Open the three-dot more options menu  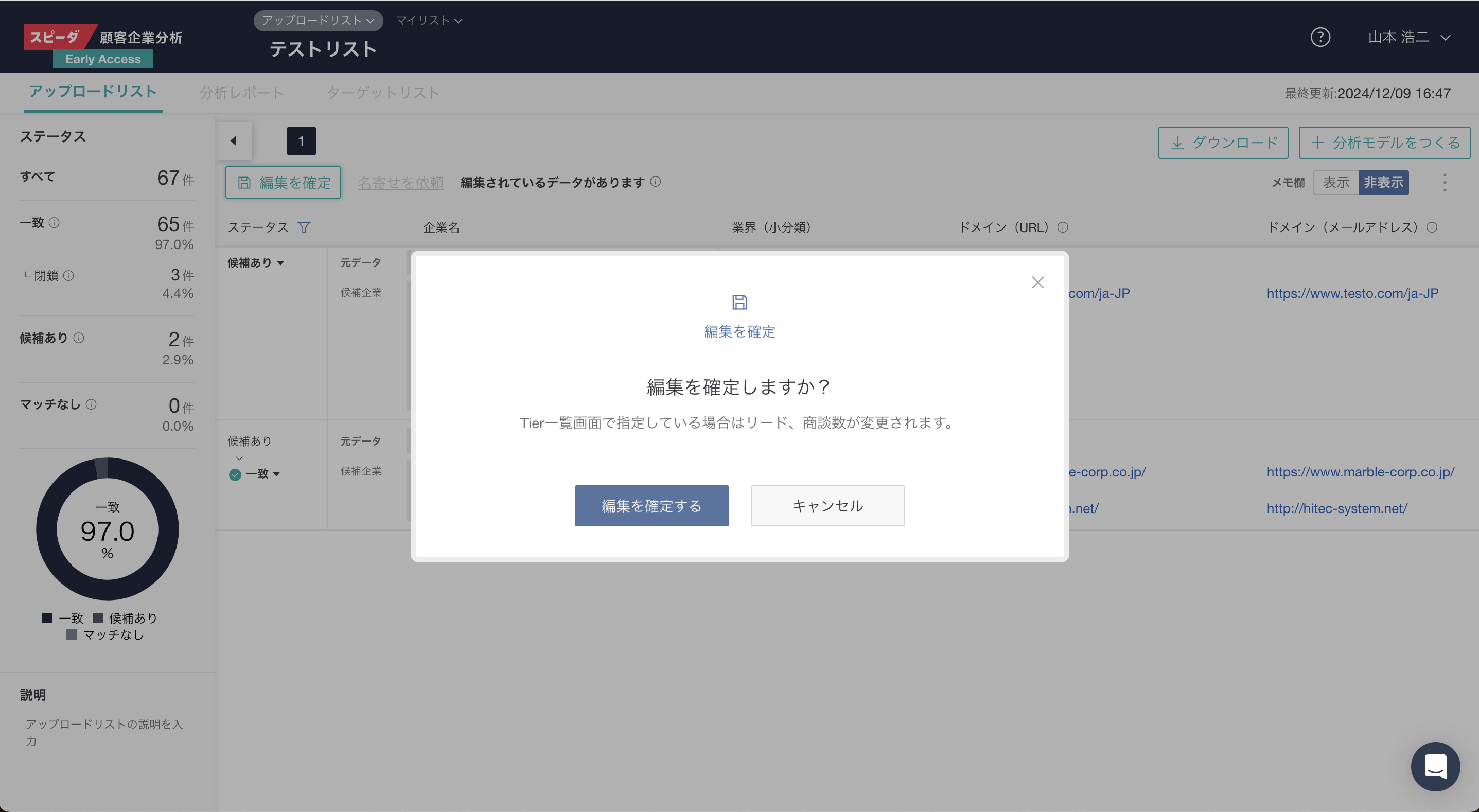[1445, 183]
